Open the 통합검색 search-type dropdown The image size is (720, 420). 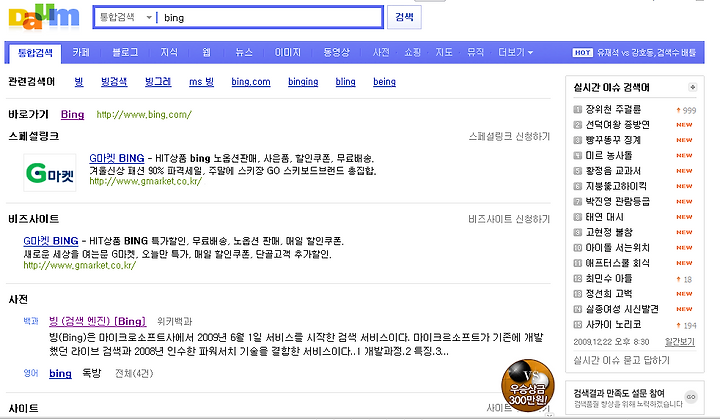pos(125,17)
